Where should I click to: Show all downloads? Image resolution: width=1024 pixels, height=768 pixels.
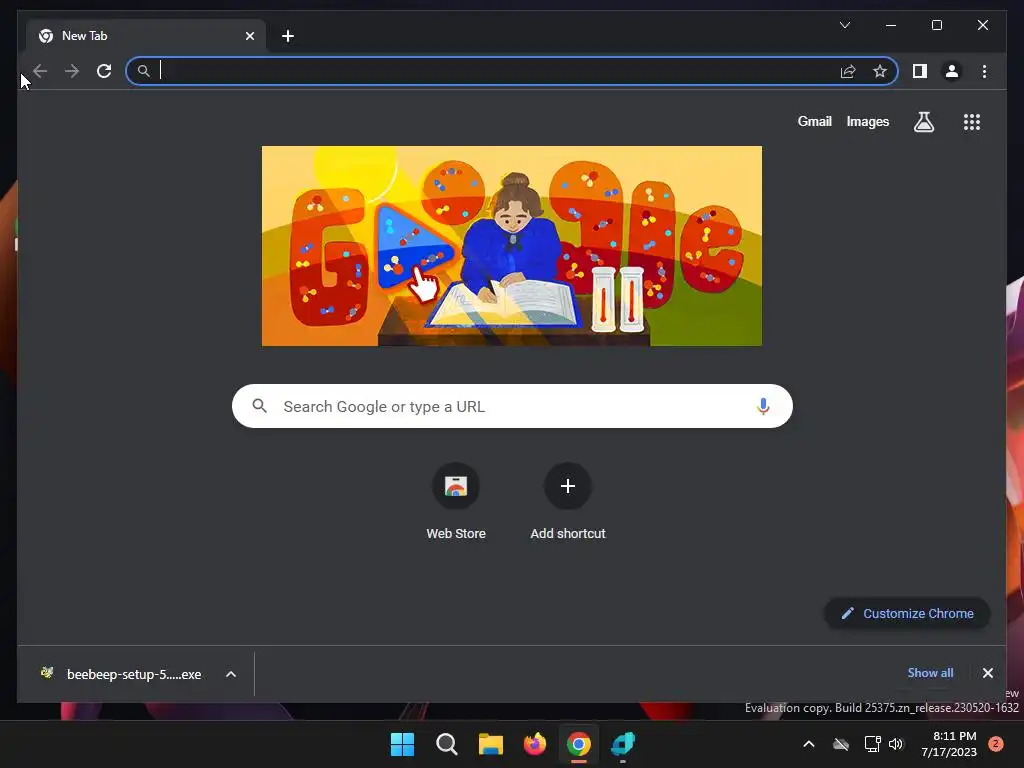pyautogui.click(x=930, y=673)
